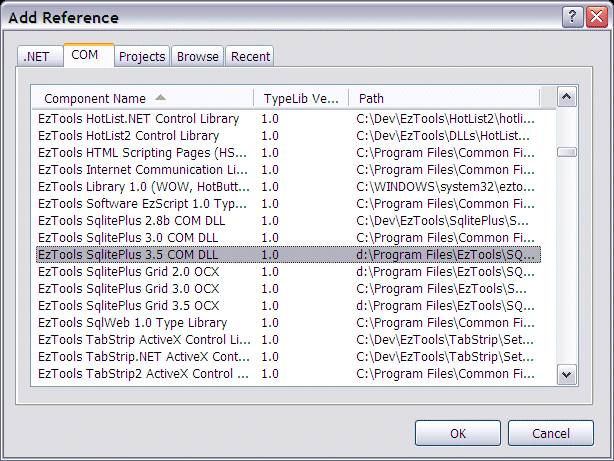The width and height of the screenshot is (614, 461).
Task: Click the Cancel button
Action: (x=551, y=433)
